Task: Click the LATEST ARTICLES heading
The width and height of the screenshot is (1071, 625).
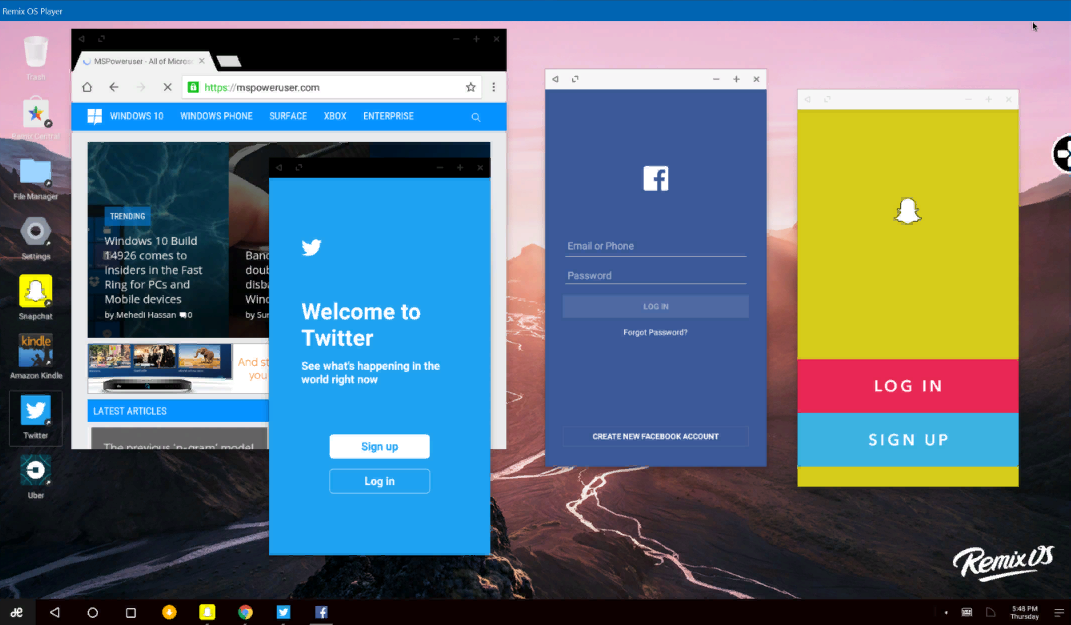Action: [130, 411]
